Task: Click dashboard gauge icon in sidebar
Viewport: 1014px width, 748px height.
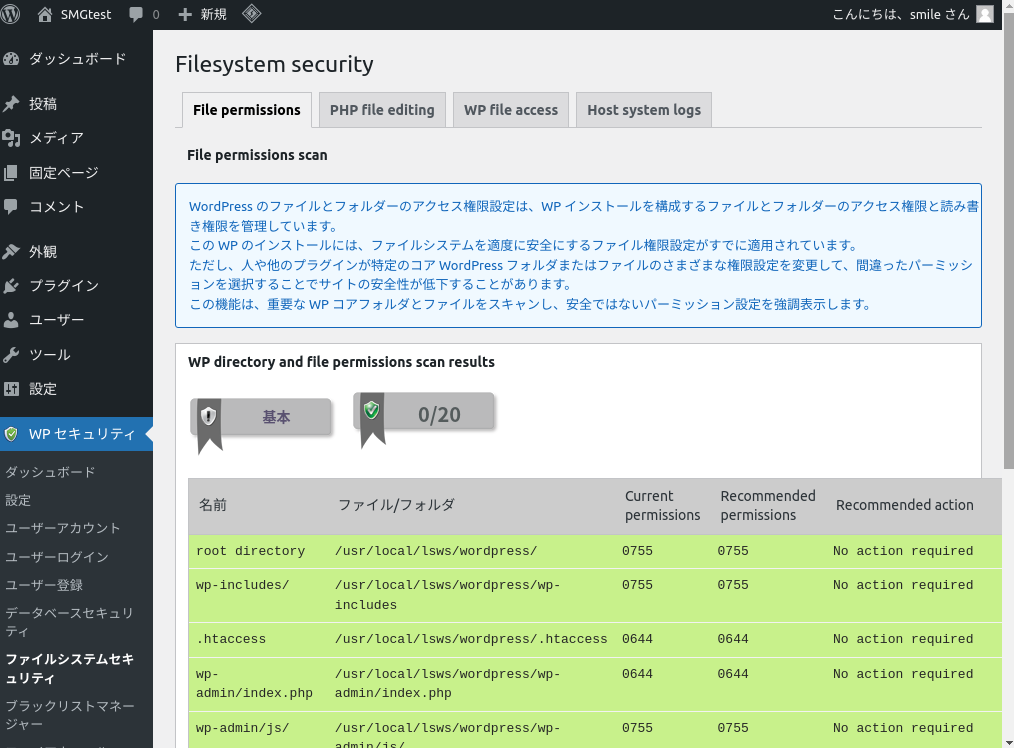Action: pyautogui.click(x=11, y=59)
